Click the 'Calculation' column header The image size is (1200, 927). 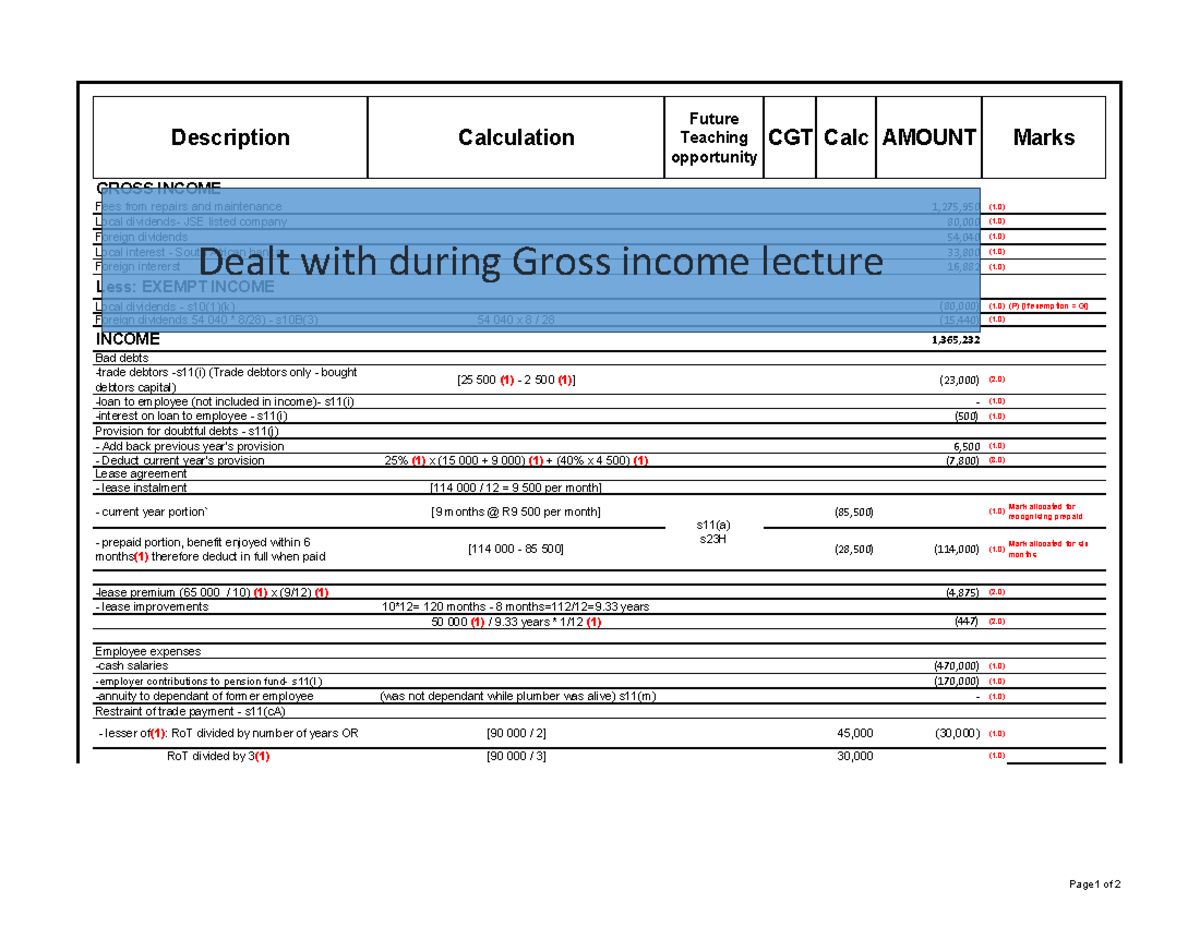[516, 138]
